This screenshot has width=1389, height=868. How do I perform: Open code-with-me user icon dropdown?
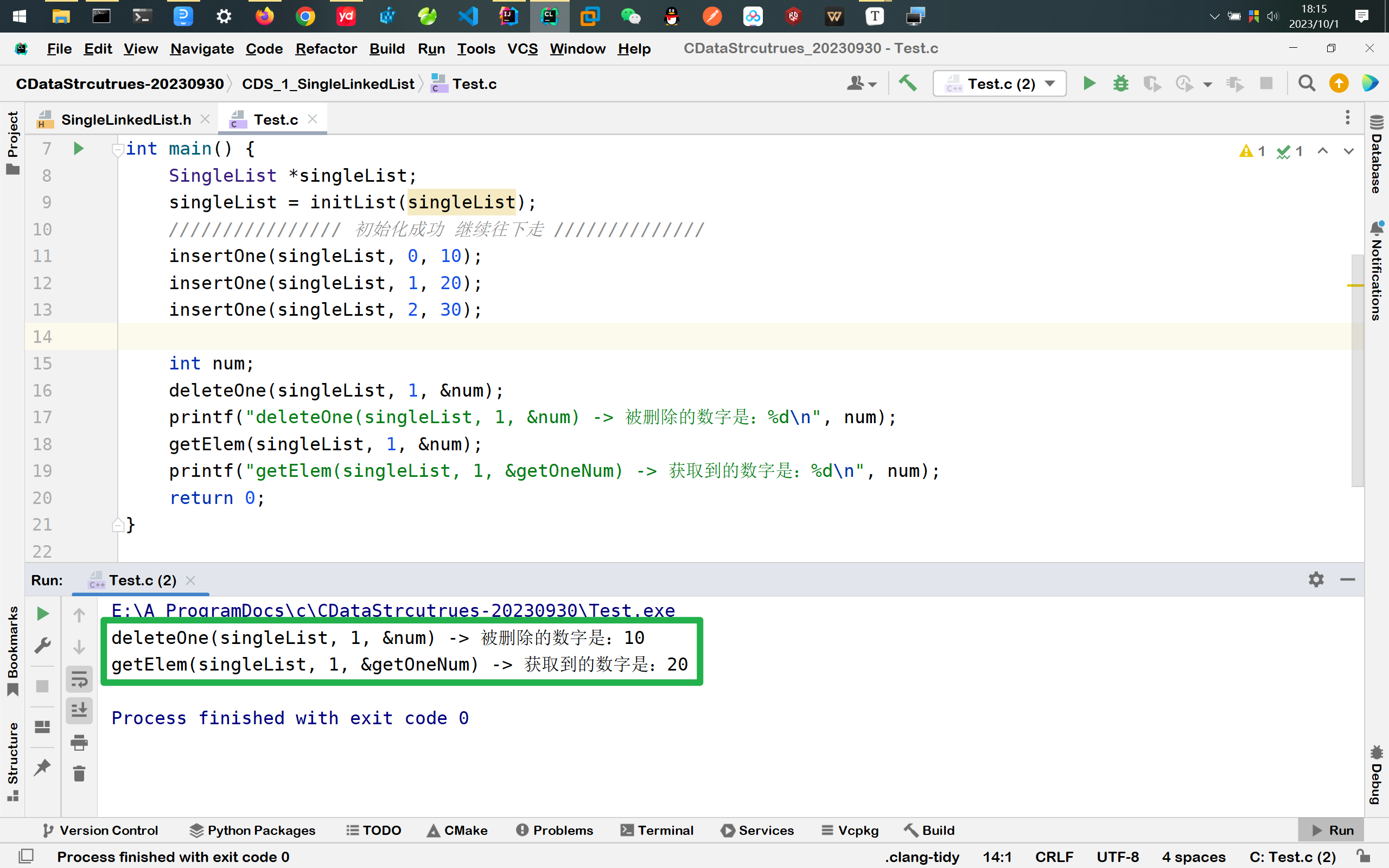pyautogui.click(x=861, y=84)
